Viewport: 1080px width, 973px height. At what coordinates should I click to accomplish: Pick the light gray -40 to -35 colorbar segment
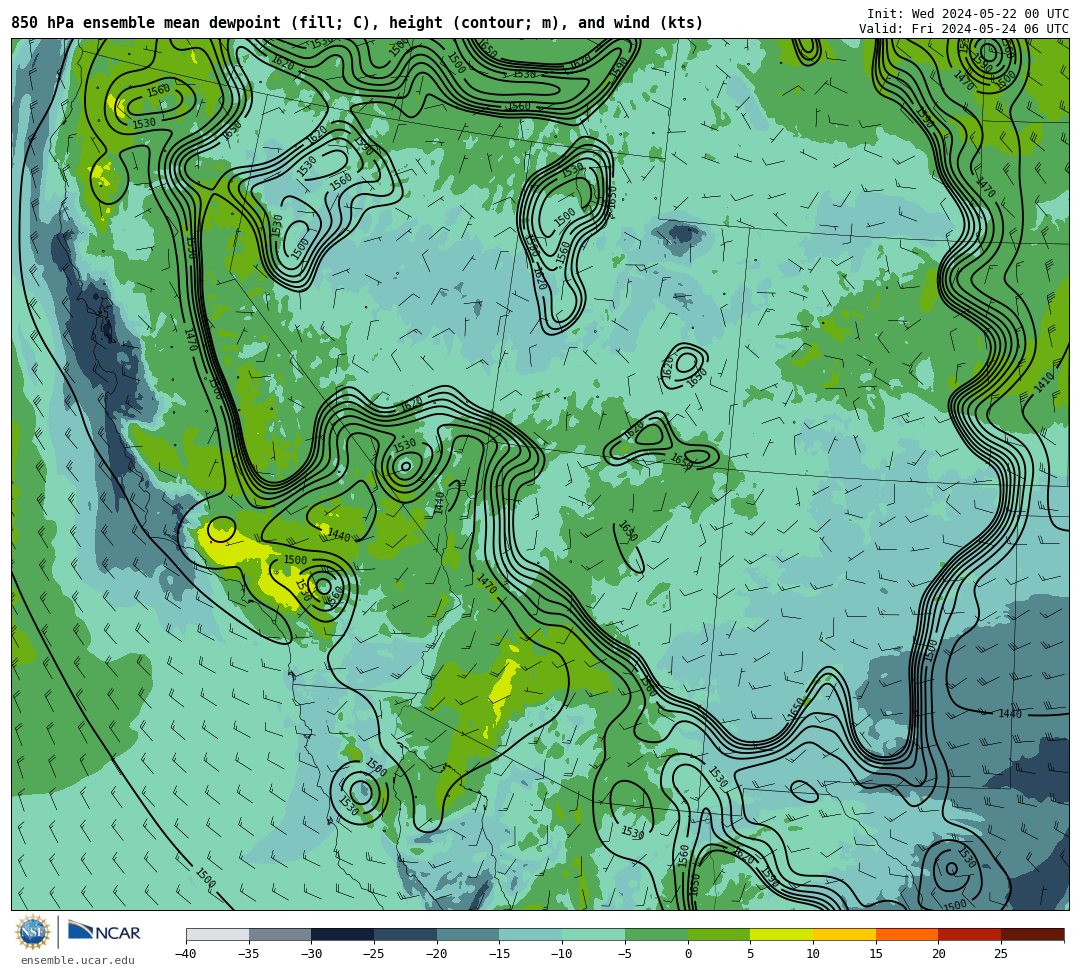tap(218, 934)
